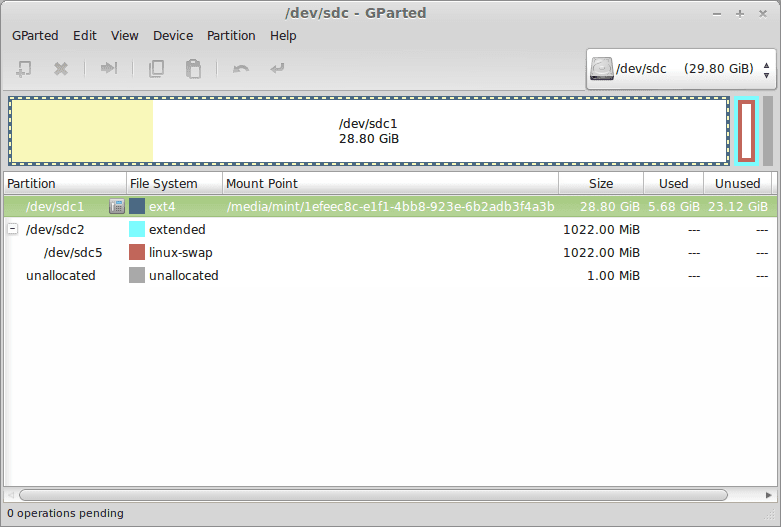Click the Apply all operations icon
Image resolution: width=781 pixels, height=527 pixels.
tap(277, 68)
